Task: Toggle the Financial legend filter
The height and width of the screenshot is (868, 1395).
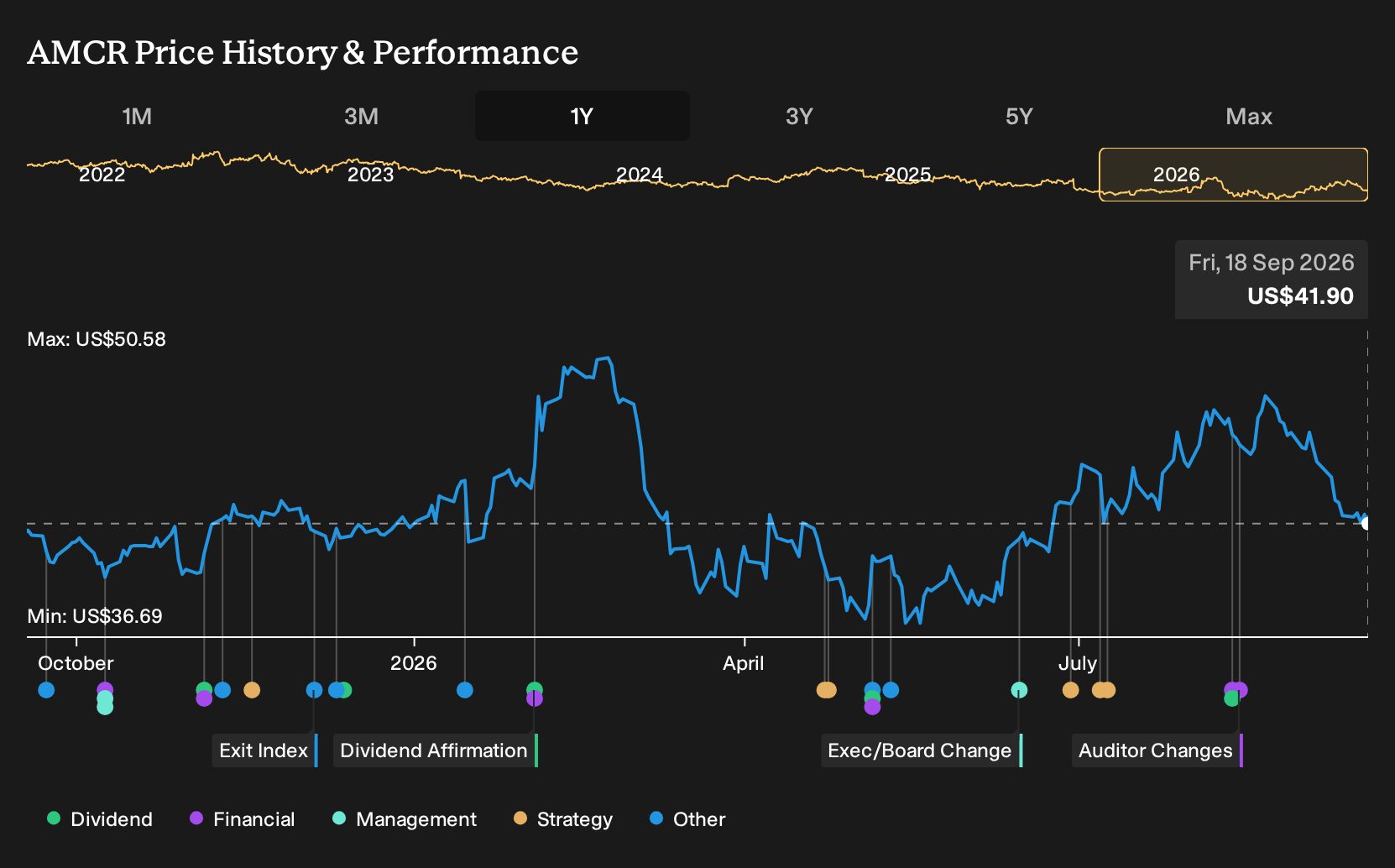Action: (x=243, y=819)
